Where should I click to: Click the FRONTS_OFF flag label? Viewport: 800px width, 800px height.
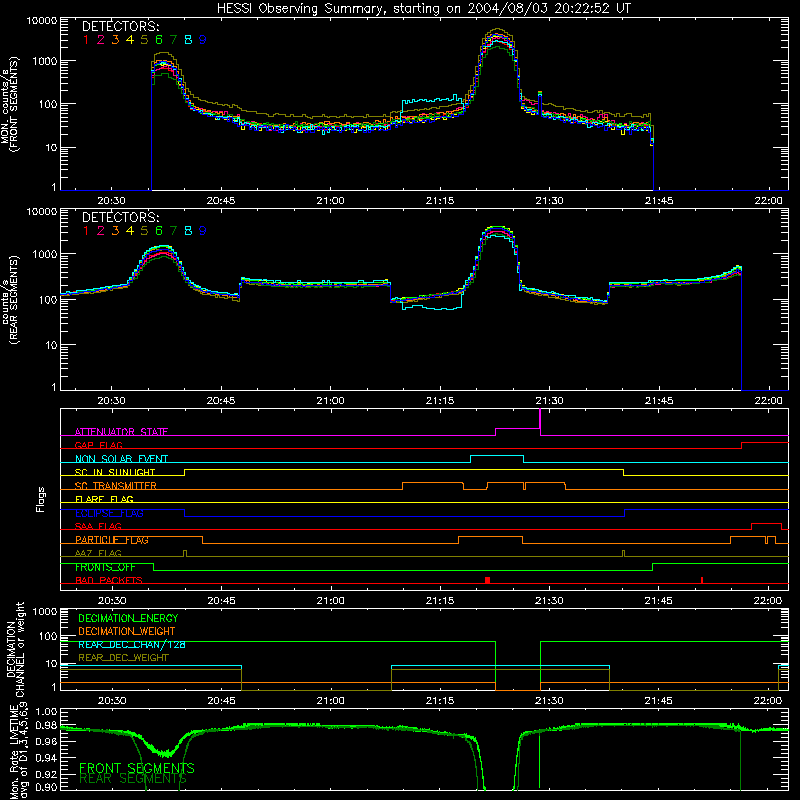[105, 567]
